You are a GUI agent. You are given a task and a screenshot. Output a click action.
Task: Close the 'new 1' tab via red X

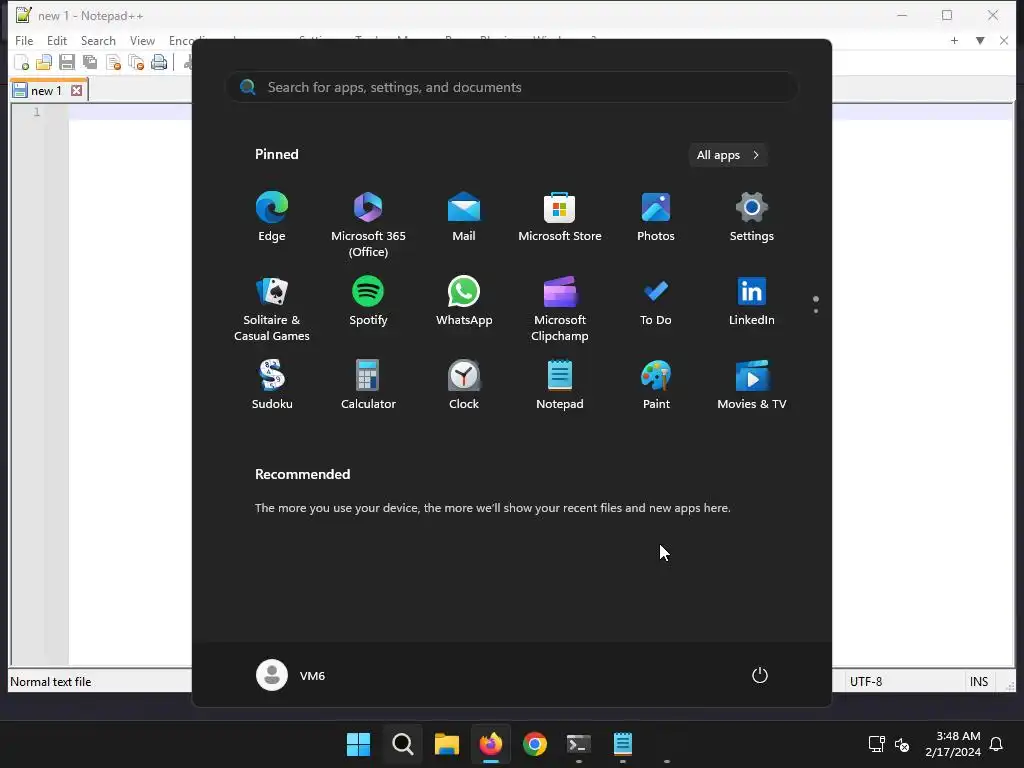tap(76, 90)
